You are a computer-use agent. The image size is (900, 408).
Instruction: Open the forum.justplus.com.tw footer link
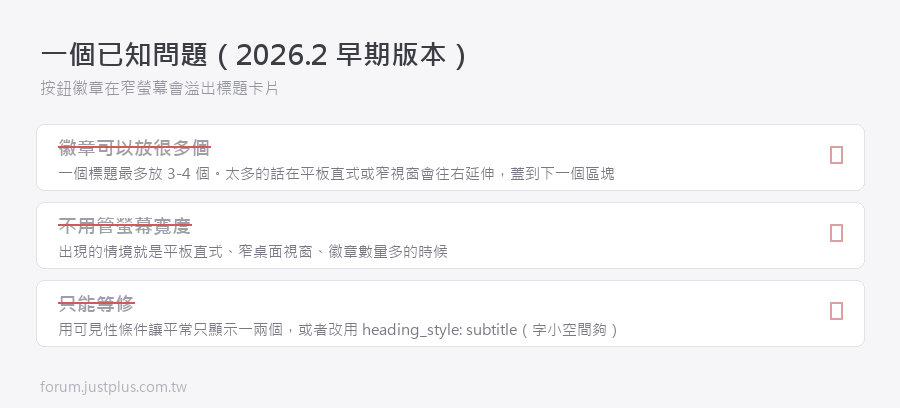pos(114,387)
